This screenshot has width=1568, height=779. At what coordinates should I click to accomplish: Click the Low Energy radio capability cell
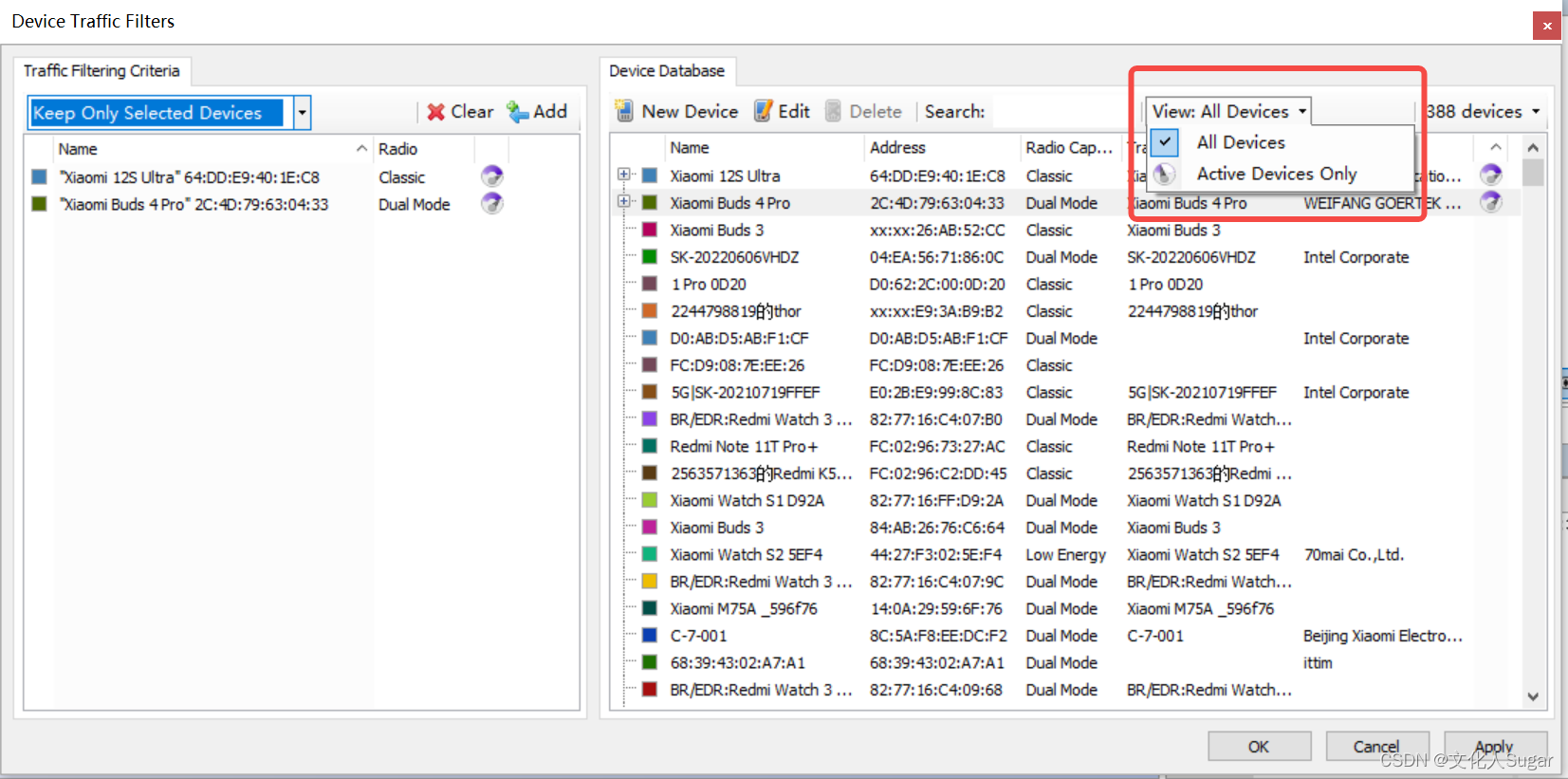tap(1065, 554)
